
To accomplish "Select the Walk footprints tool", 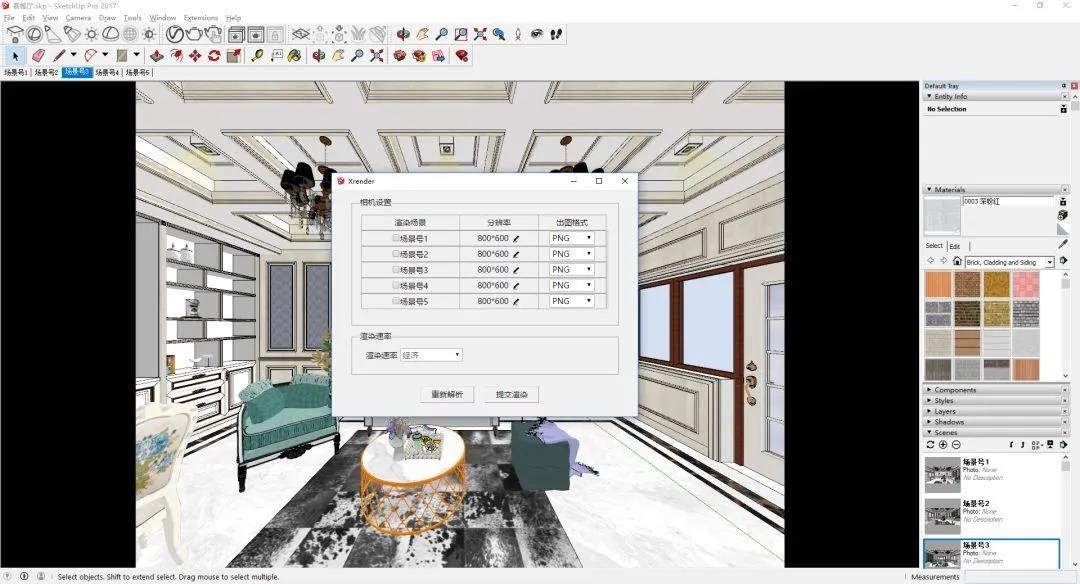I will (x=556, y=35).
